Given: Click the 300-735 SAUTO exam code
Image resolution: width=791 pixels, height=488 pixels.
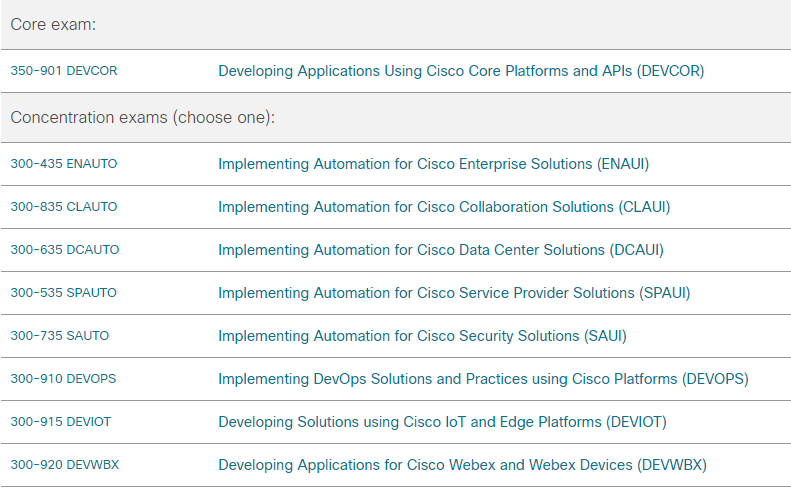Looking at the screenshot, I should pyautogui.click(x=60, y=336).
